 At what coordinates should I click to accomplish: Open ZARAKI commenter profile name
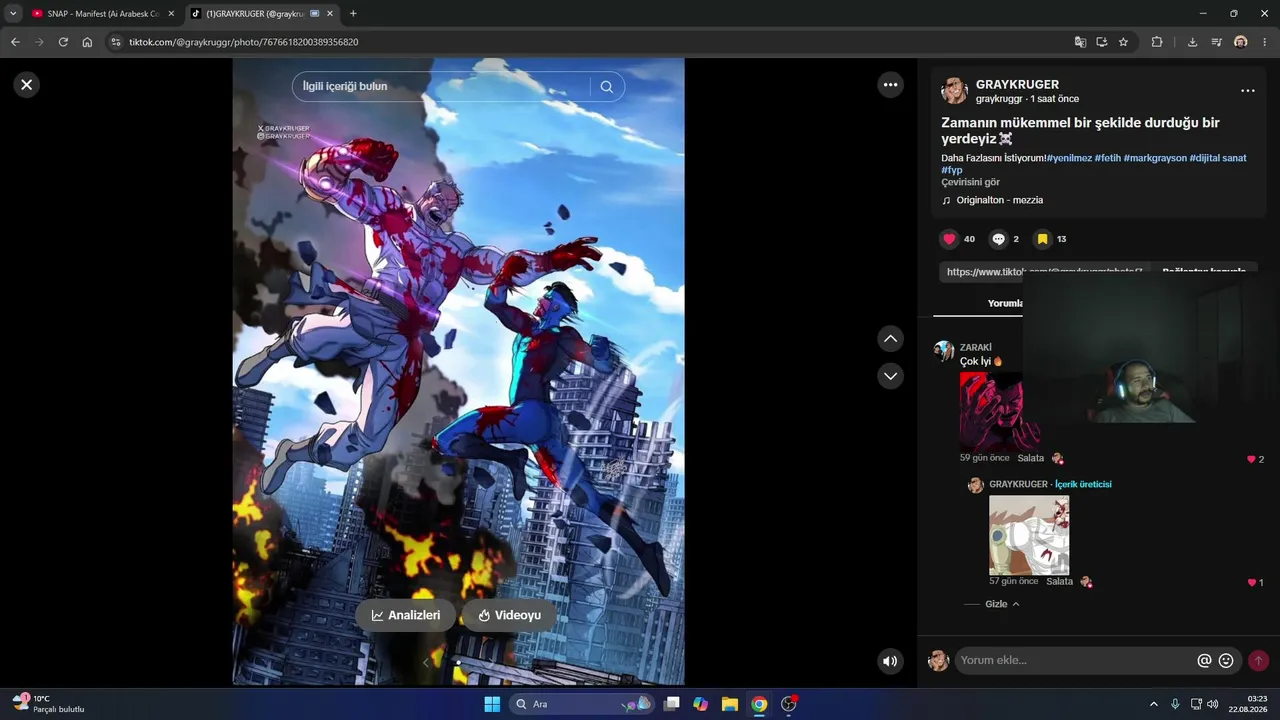(x=976, y=347)
